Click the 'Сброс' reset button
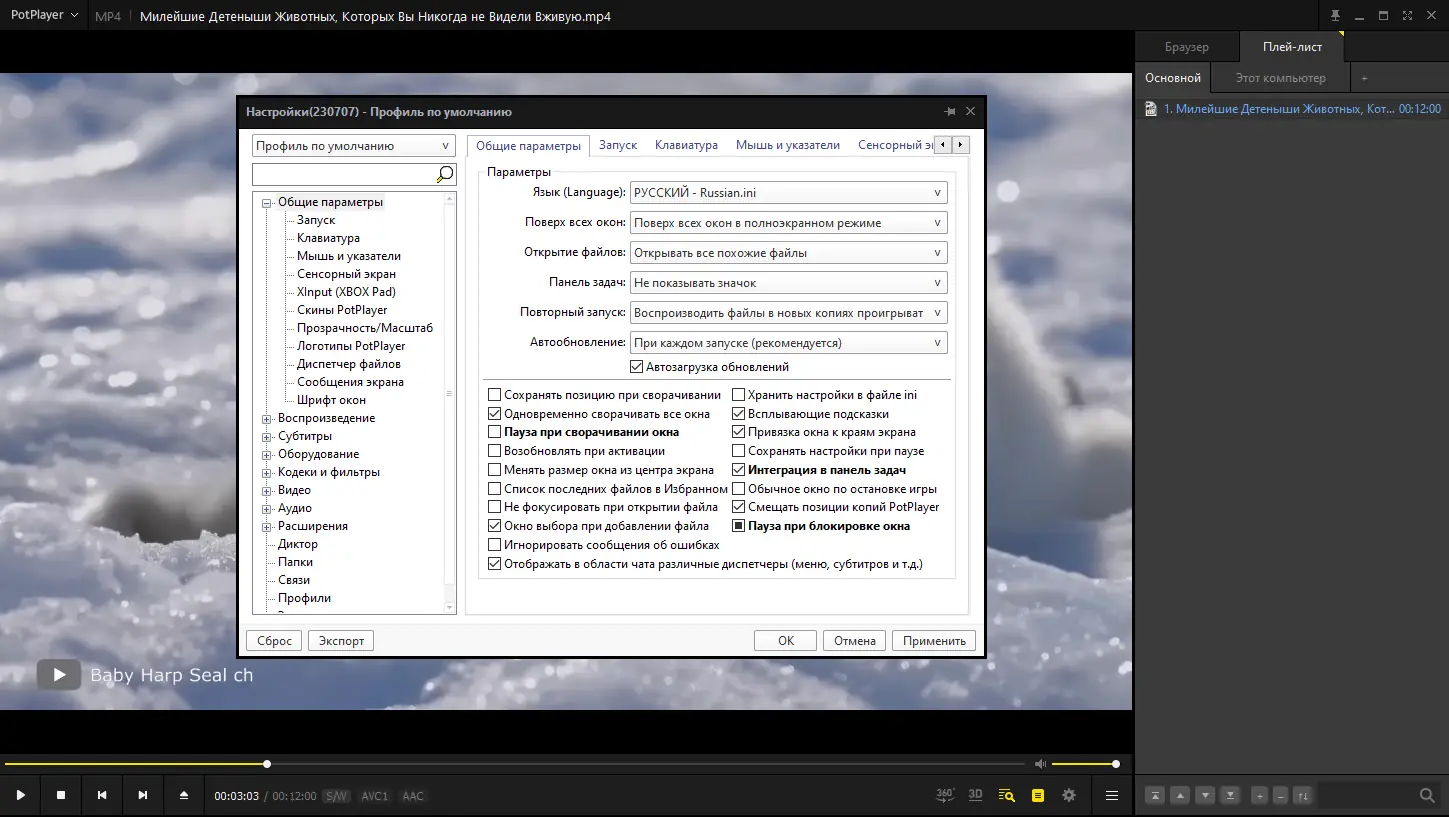The height and width of the screenshot is (817, 1449). pos(274,641)
